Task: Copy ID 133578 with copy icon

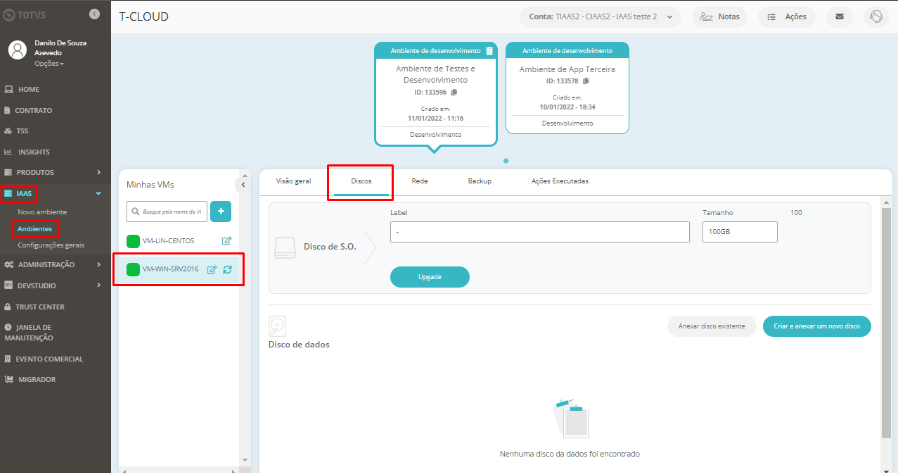Action: 585,81
